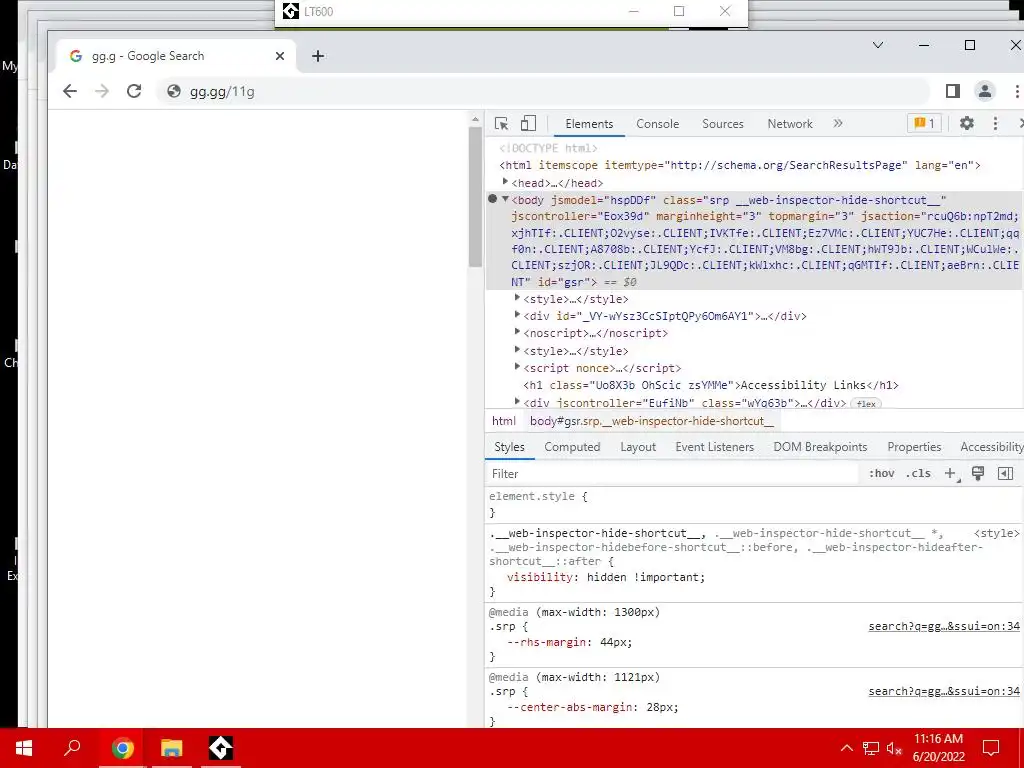The width and height of the screenshot is (1024, 768).
Task: Add new style rule plus icon
Action: (951, 473)
